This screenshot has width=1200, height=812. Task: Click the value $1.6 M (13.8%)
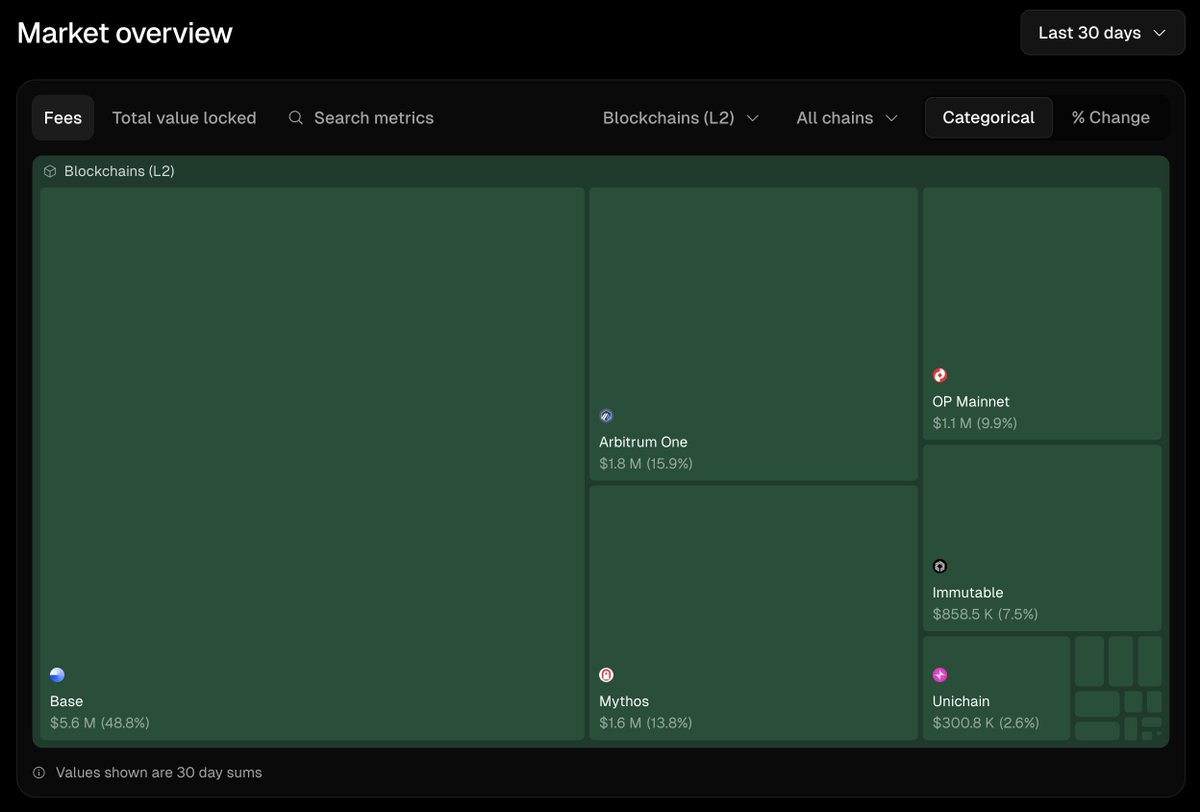[x=646, y=722]
